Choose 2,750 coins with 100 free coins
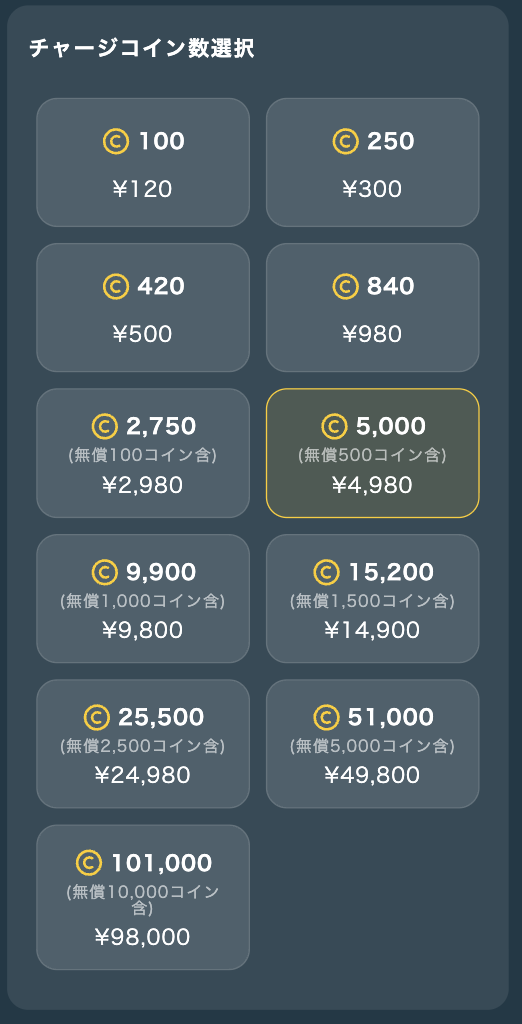522x1024 pixels. point(143,453)
